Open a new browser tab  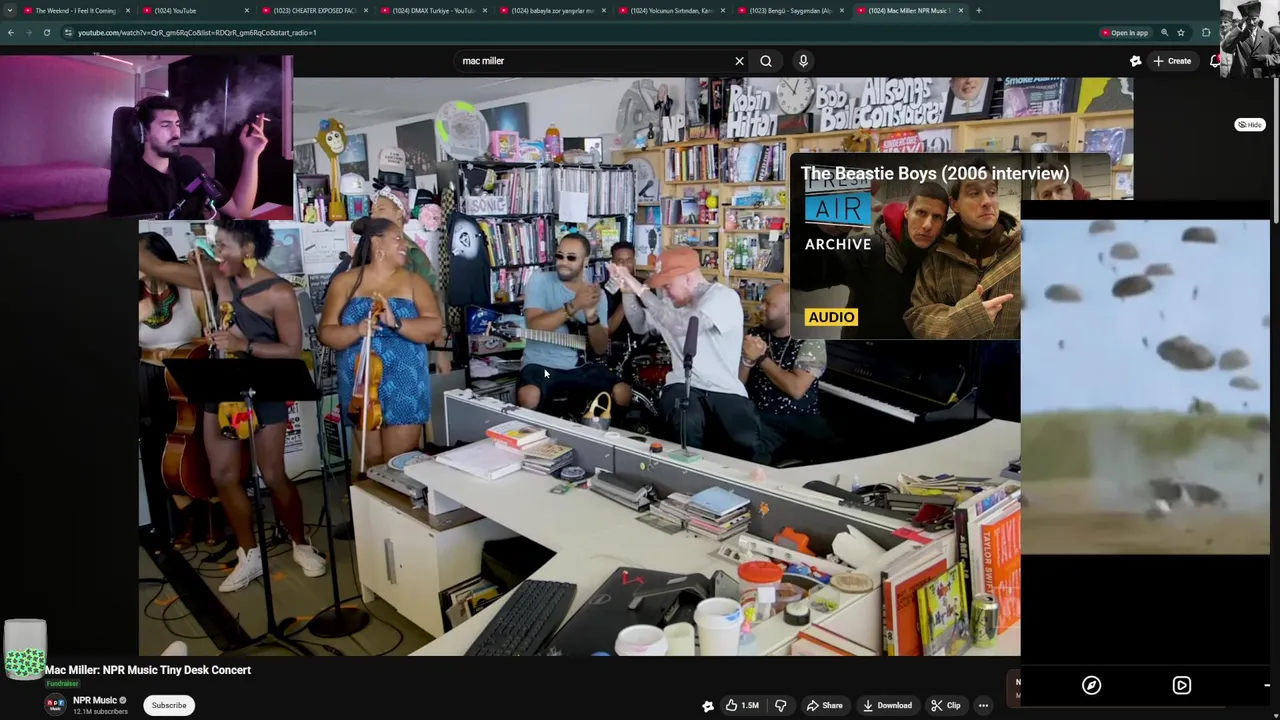coord(979,10)
